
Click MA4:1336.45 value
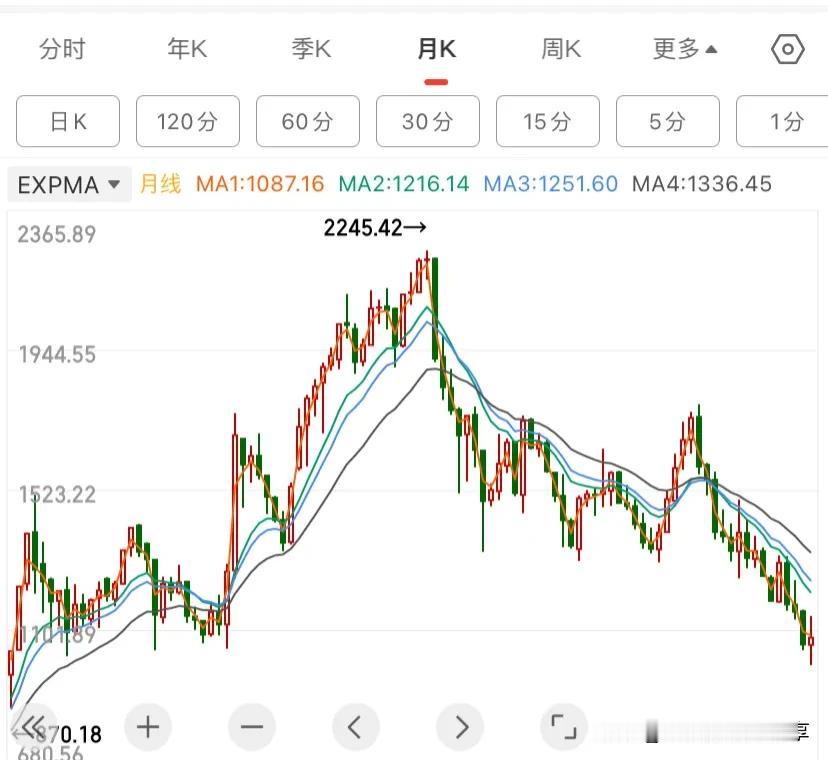[702, 184]
